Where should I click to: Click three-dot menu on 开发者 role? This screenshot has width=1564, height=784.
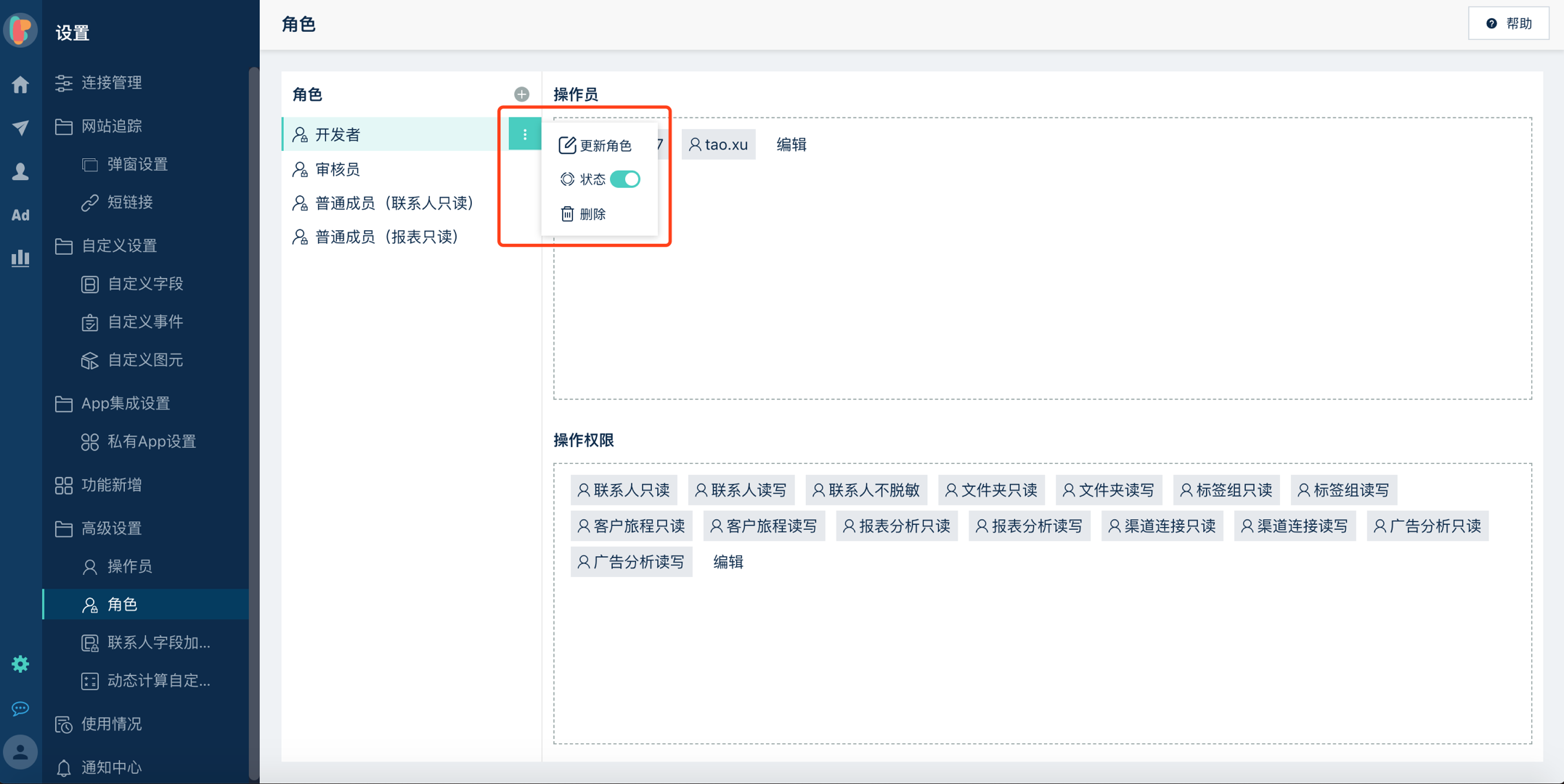(524, 134)
